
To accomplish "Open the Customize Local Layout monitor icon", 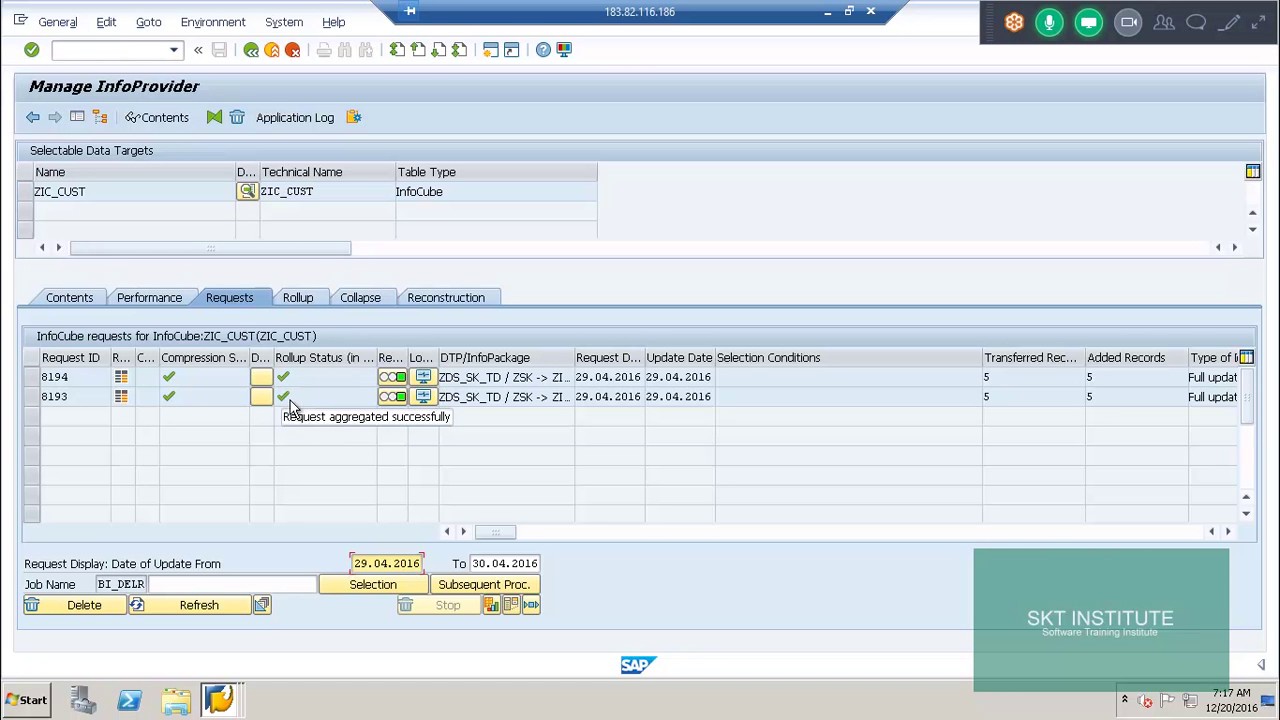I will coord(564,50).
